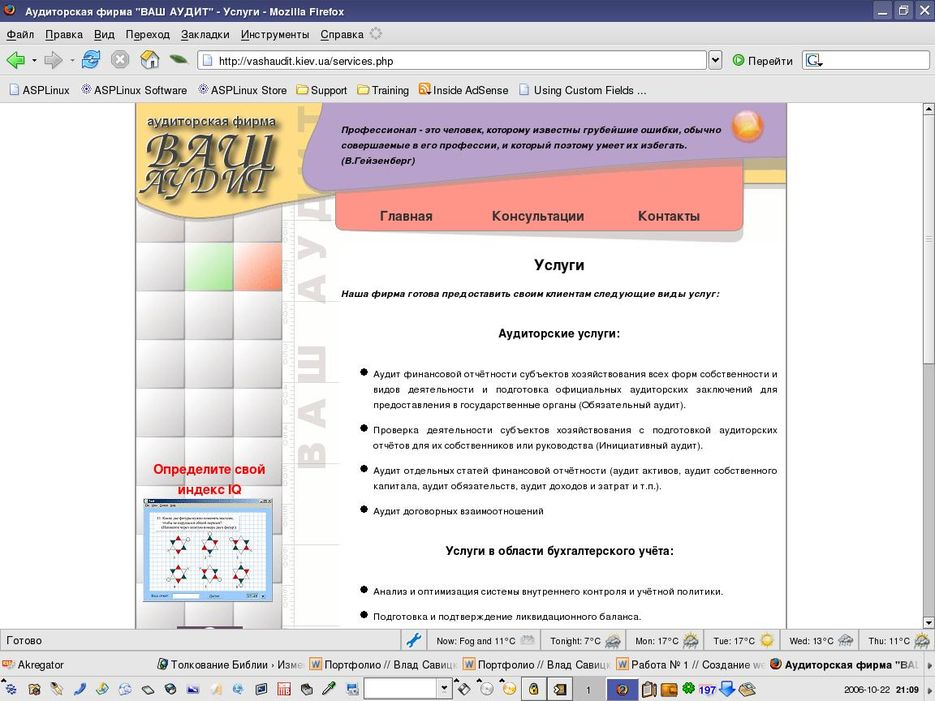Open the Файл menu
This screenshot has width=935, height=701.
[x=20, y=35]
